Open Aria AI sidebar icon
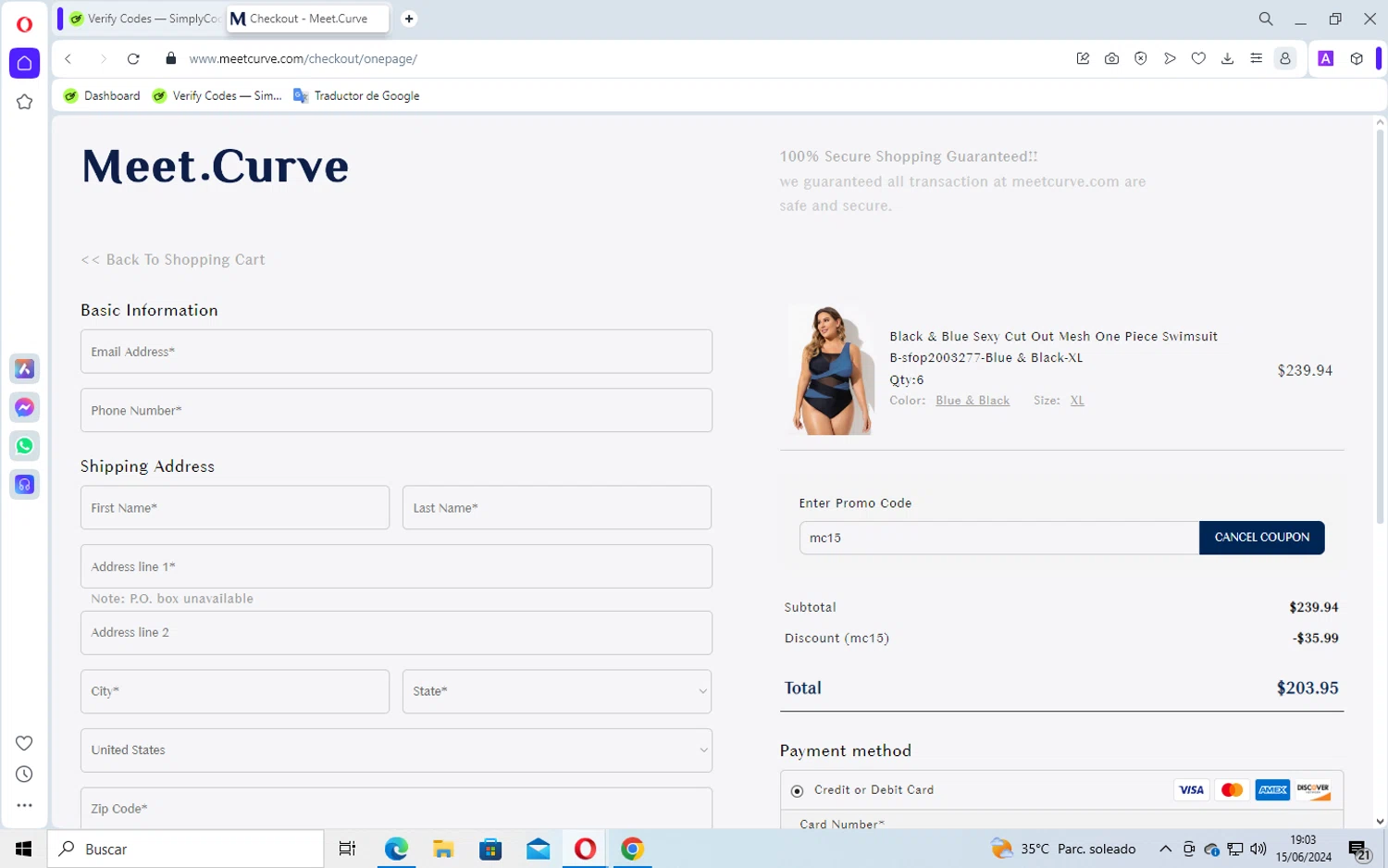 [x=24, y=368]
